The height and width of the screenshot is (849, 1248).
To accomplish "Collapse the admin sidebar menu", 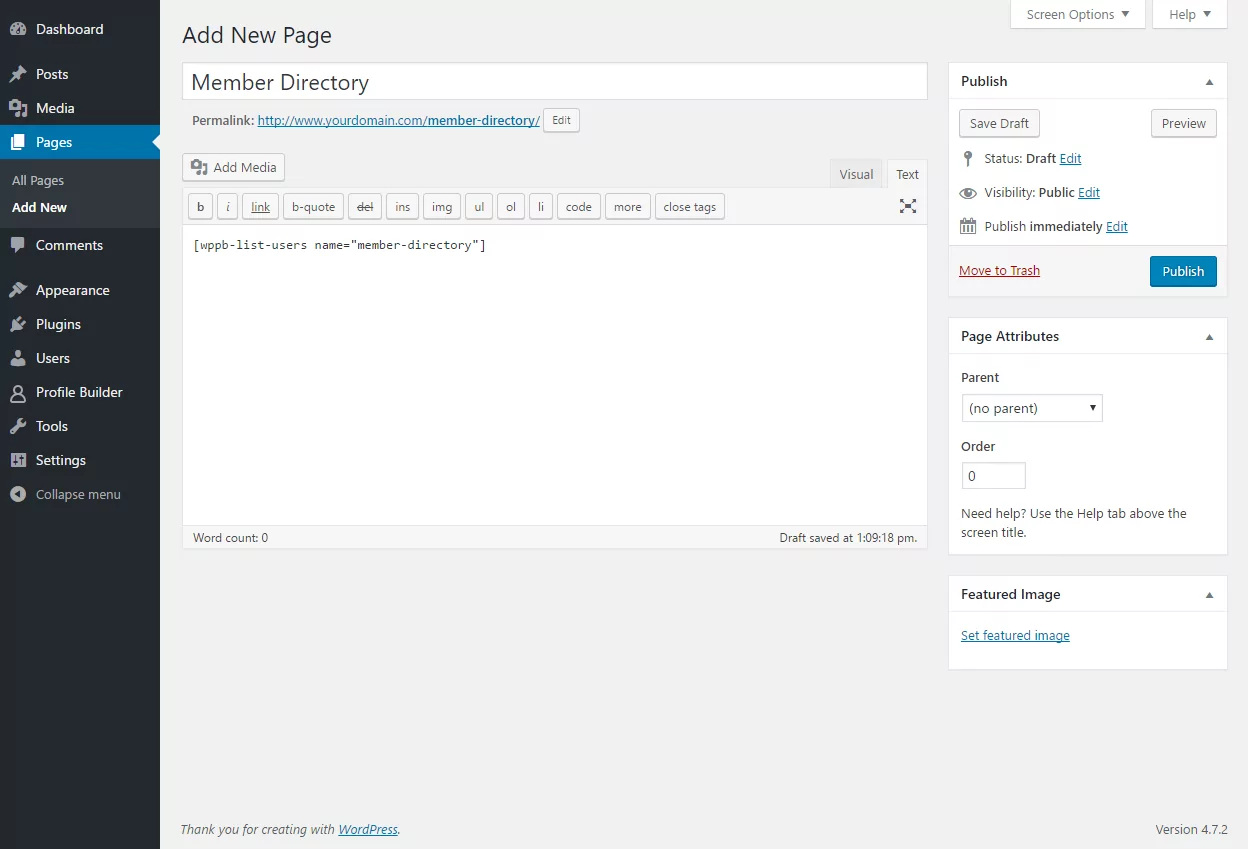I will 77,494.
